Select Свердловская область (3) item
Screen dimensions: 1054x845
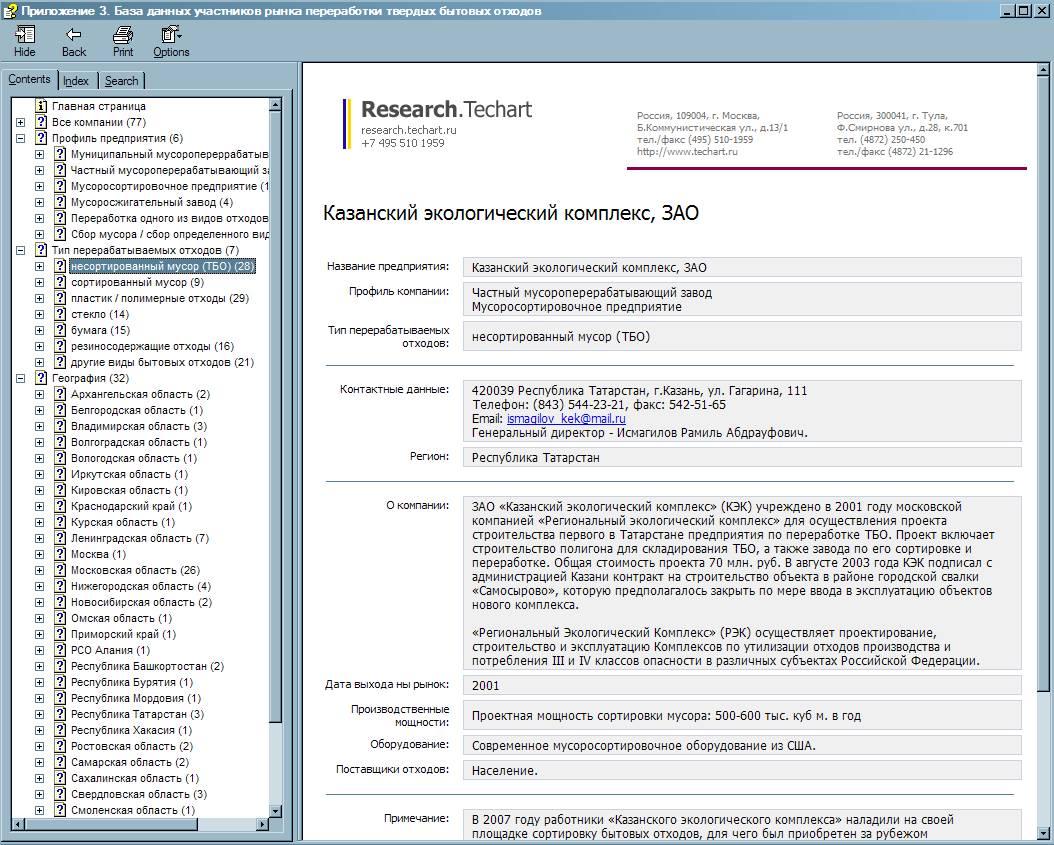coord(139,795)
